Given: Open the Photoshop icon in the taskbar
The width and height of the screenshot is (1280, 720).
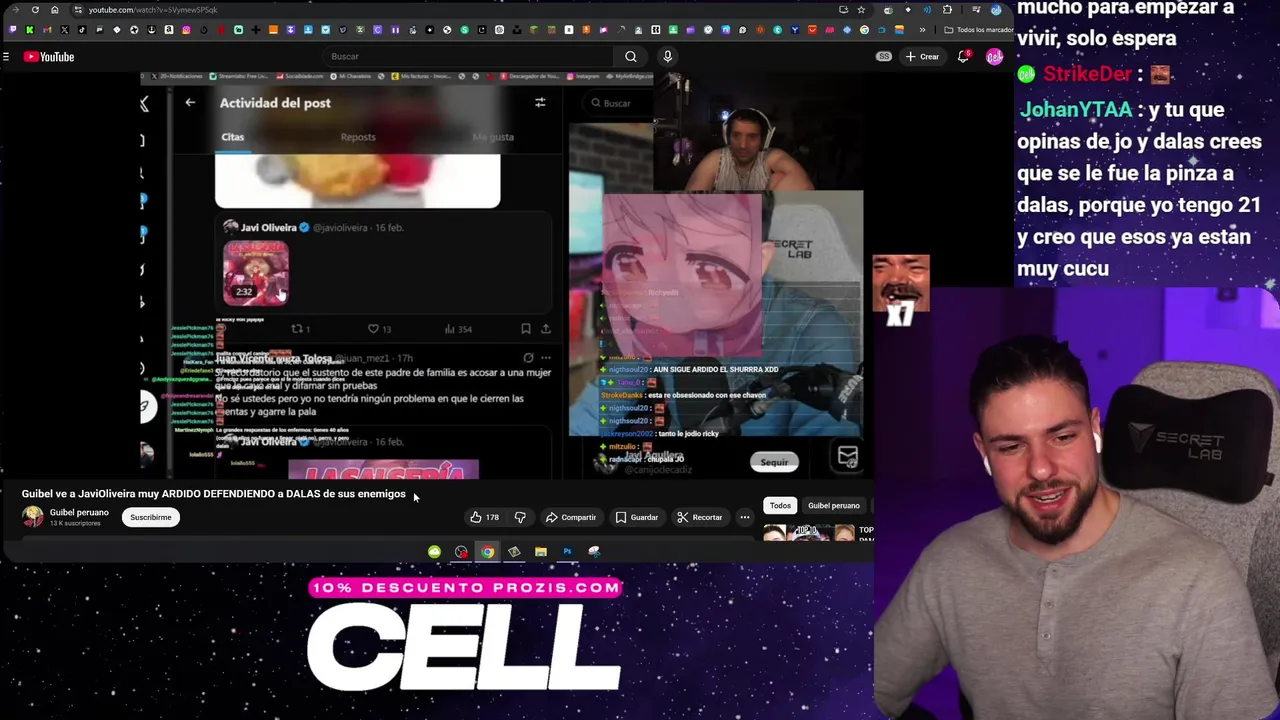Looking at the screenshot, I should coord(567,552).
